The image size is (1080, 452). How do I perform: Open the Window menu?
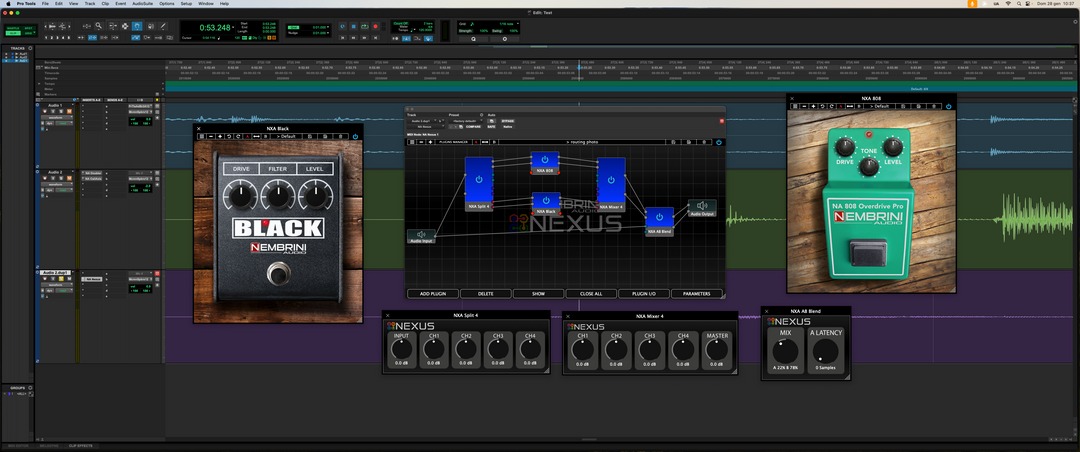coord(206,3)
